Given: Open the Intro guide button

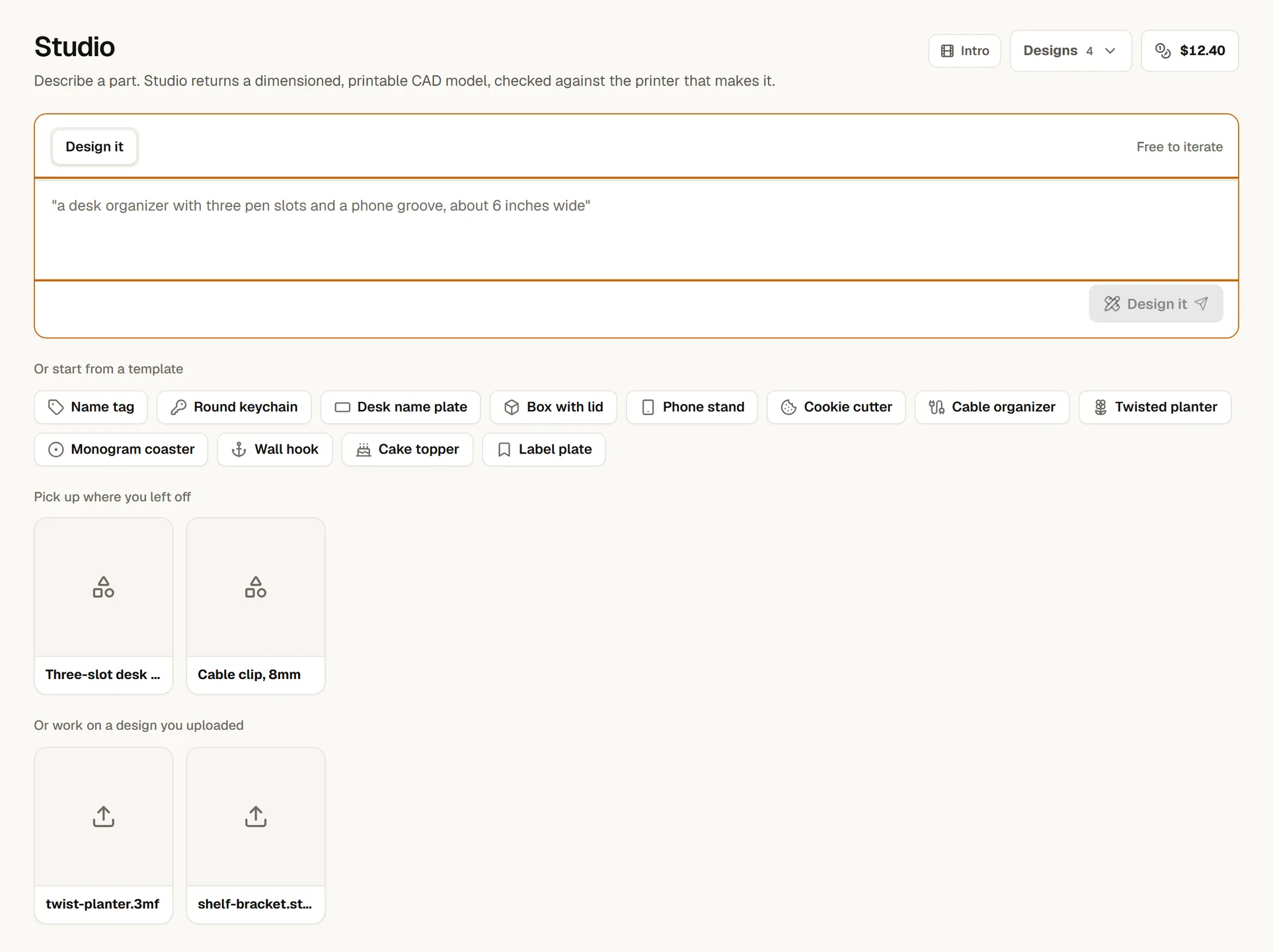Looking at the screenshot, I should point(964,51).
